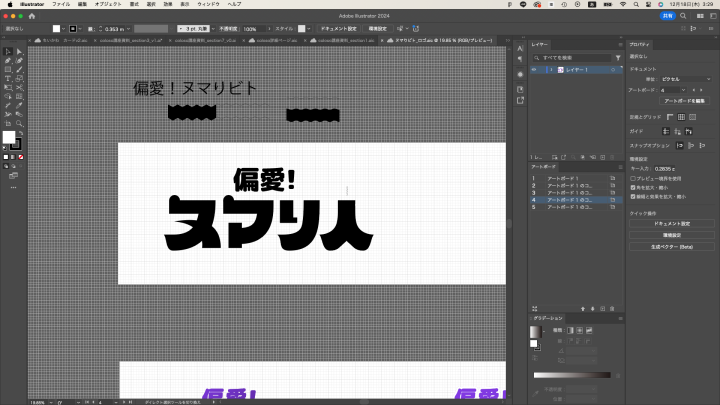Click the blue 共有 share button

[668, 16]
